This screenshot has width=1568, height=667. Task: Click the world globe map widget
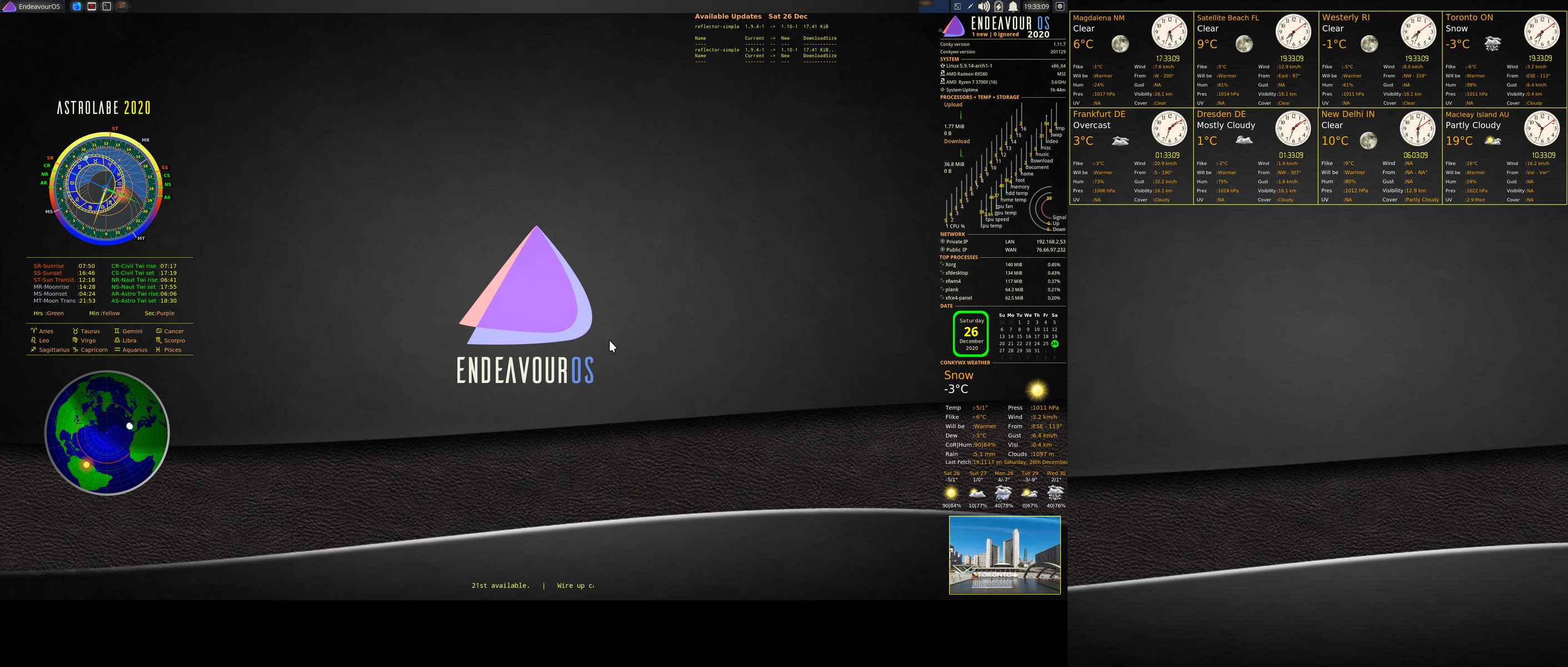(107, 432)
